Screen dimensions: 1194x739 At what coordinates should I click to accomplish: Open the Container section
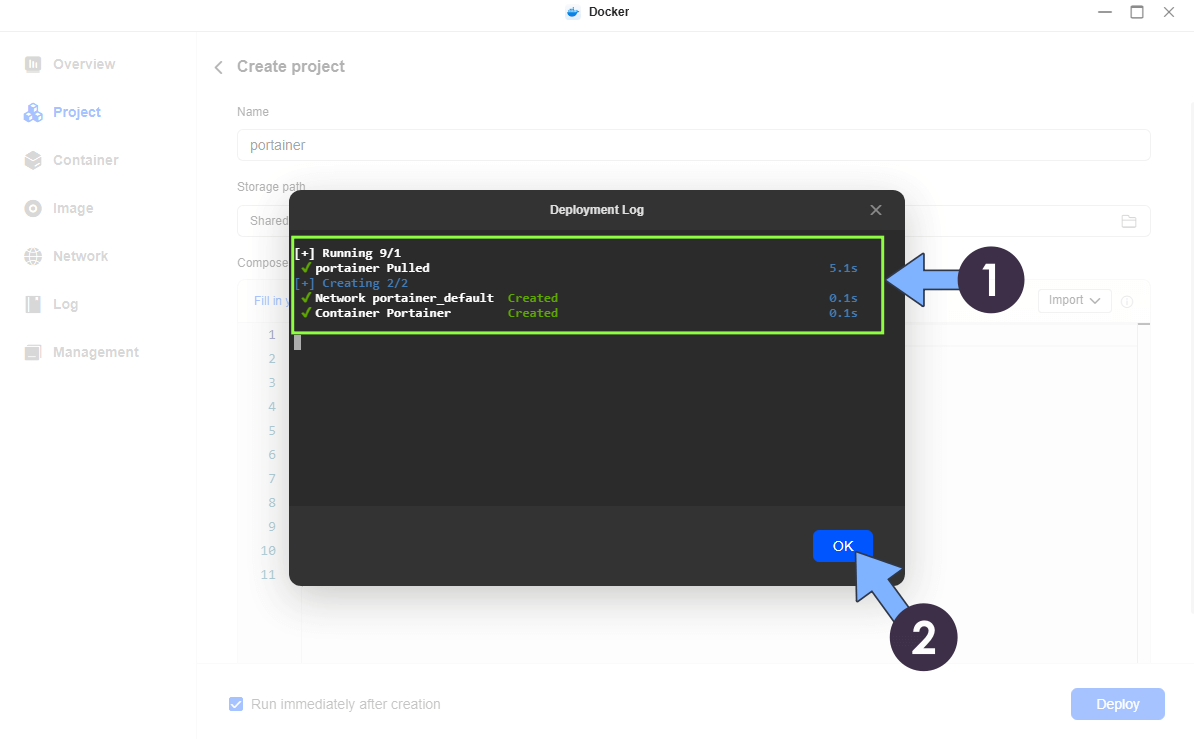pos(84,160)
